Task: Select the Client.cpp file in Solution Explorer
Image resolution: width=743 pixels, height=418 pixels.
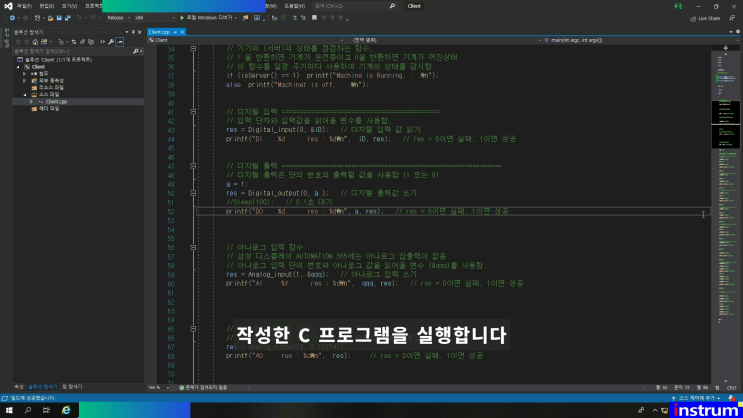Action: [x=56, y=102]
